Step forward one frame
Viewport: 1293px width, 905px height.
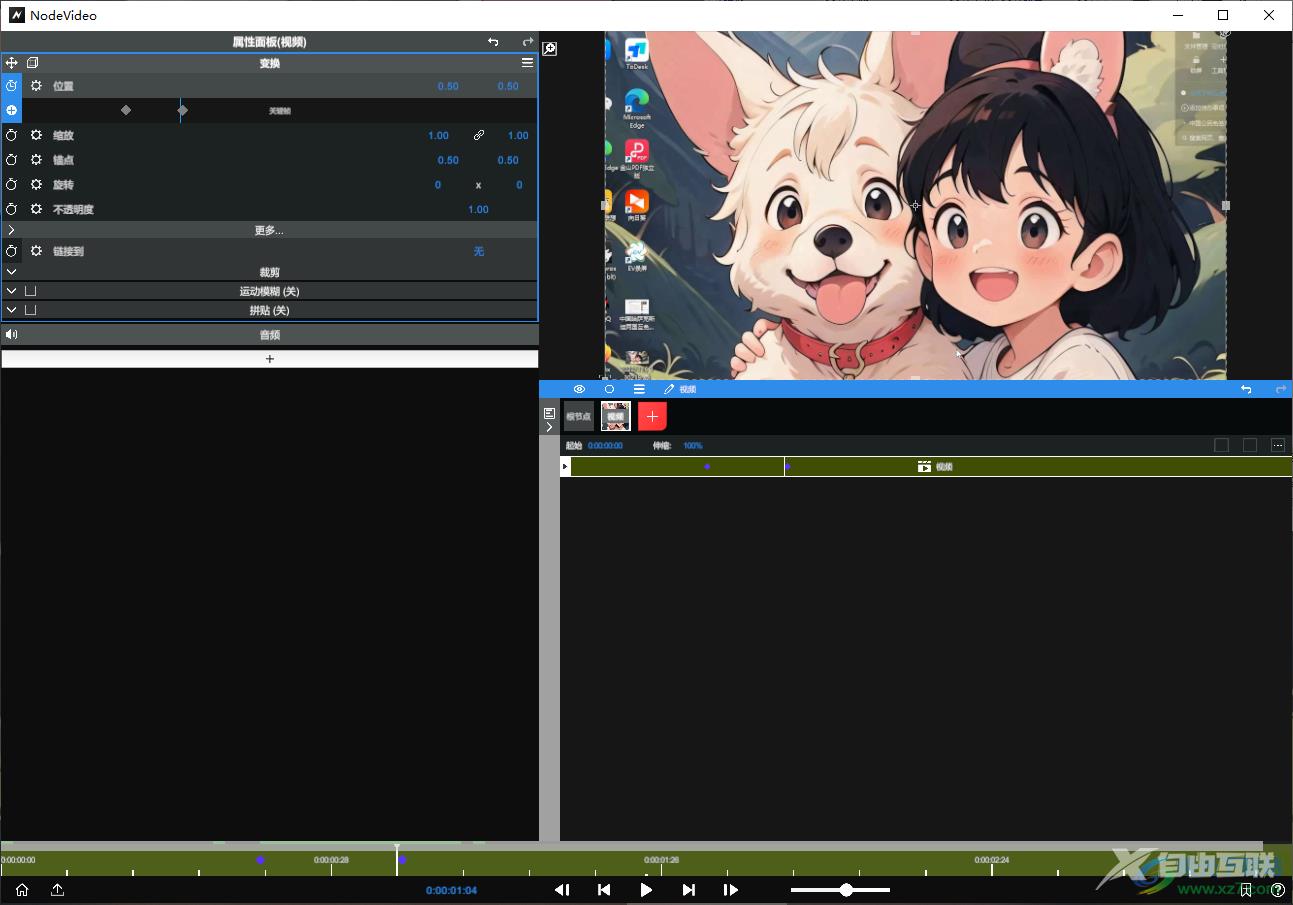731,890
